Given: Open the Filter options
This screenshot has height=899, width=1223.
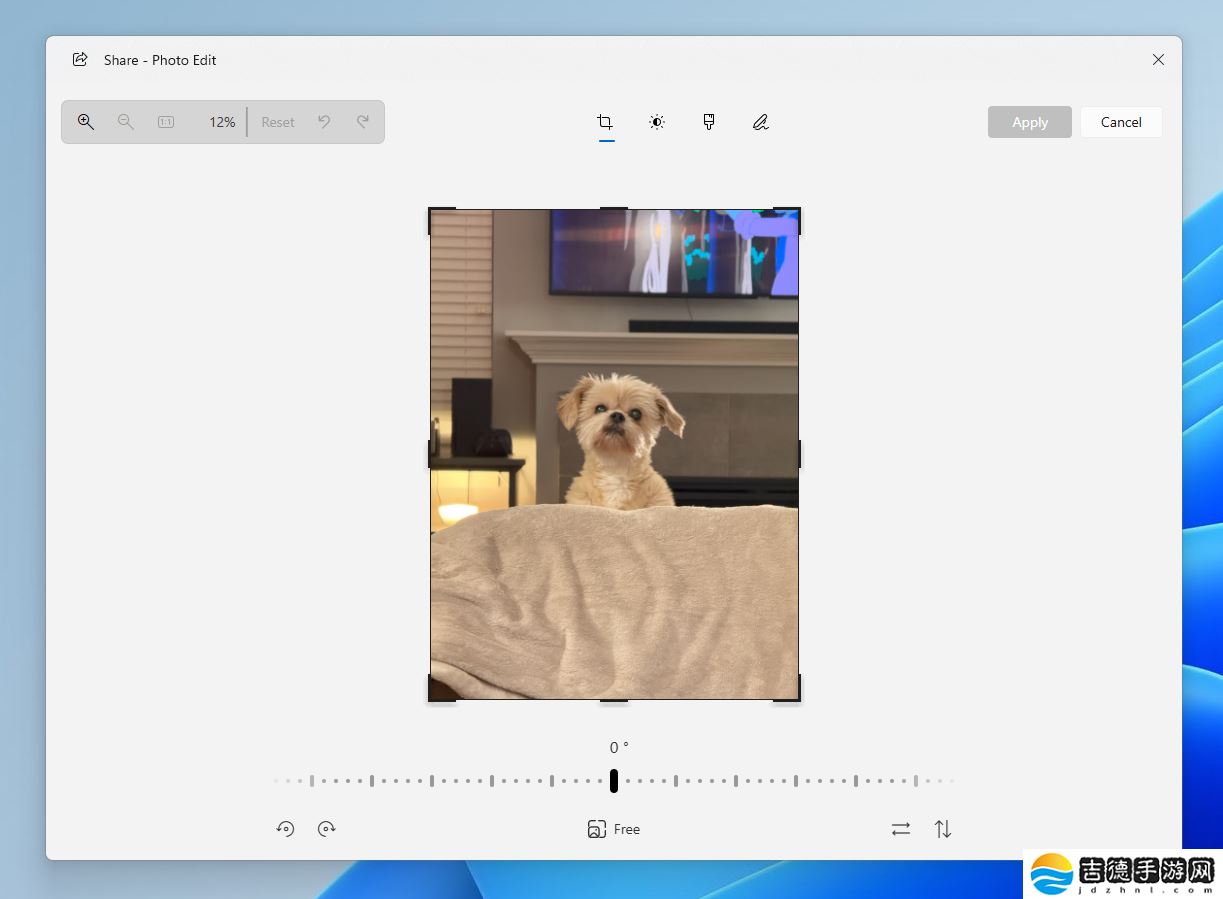Looking at the screenshot, I should tap(708, 121).
